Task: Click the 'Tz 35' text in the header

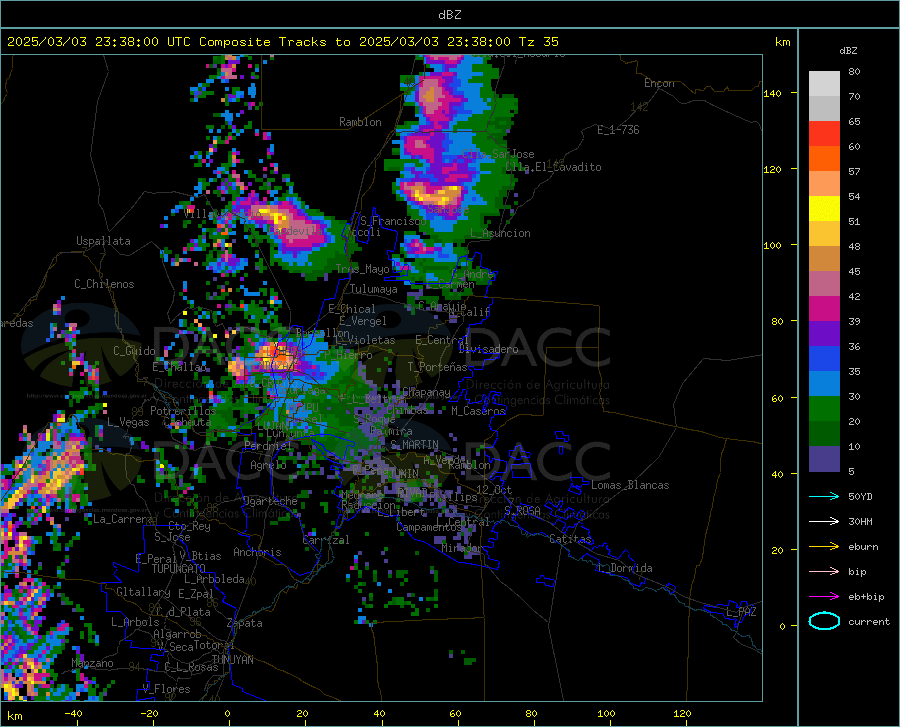Action: click(538, 42)
